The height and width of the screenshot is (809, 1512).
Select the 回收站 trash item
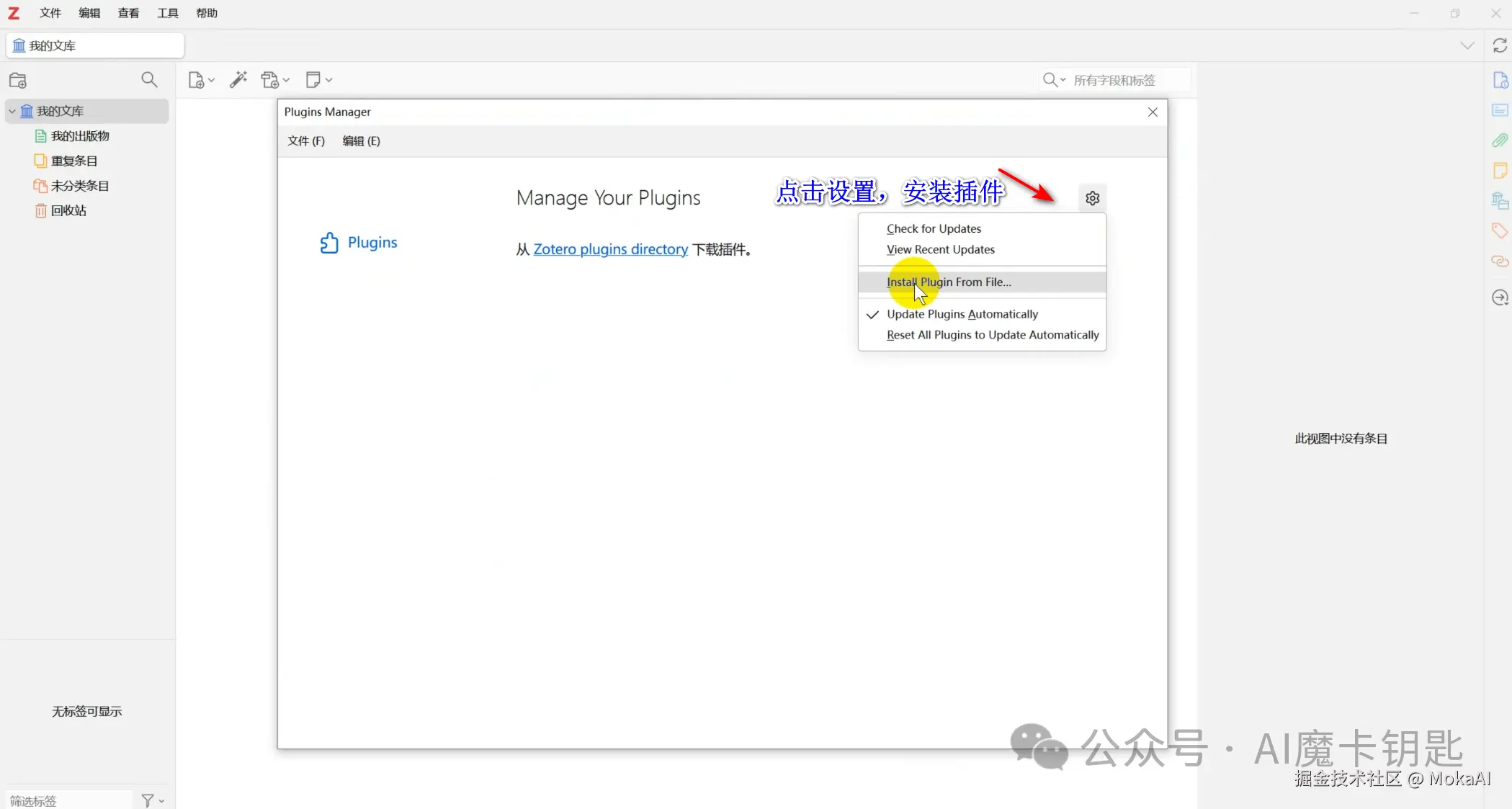(68, 210)
